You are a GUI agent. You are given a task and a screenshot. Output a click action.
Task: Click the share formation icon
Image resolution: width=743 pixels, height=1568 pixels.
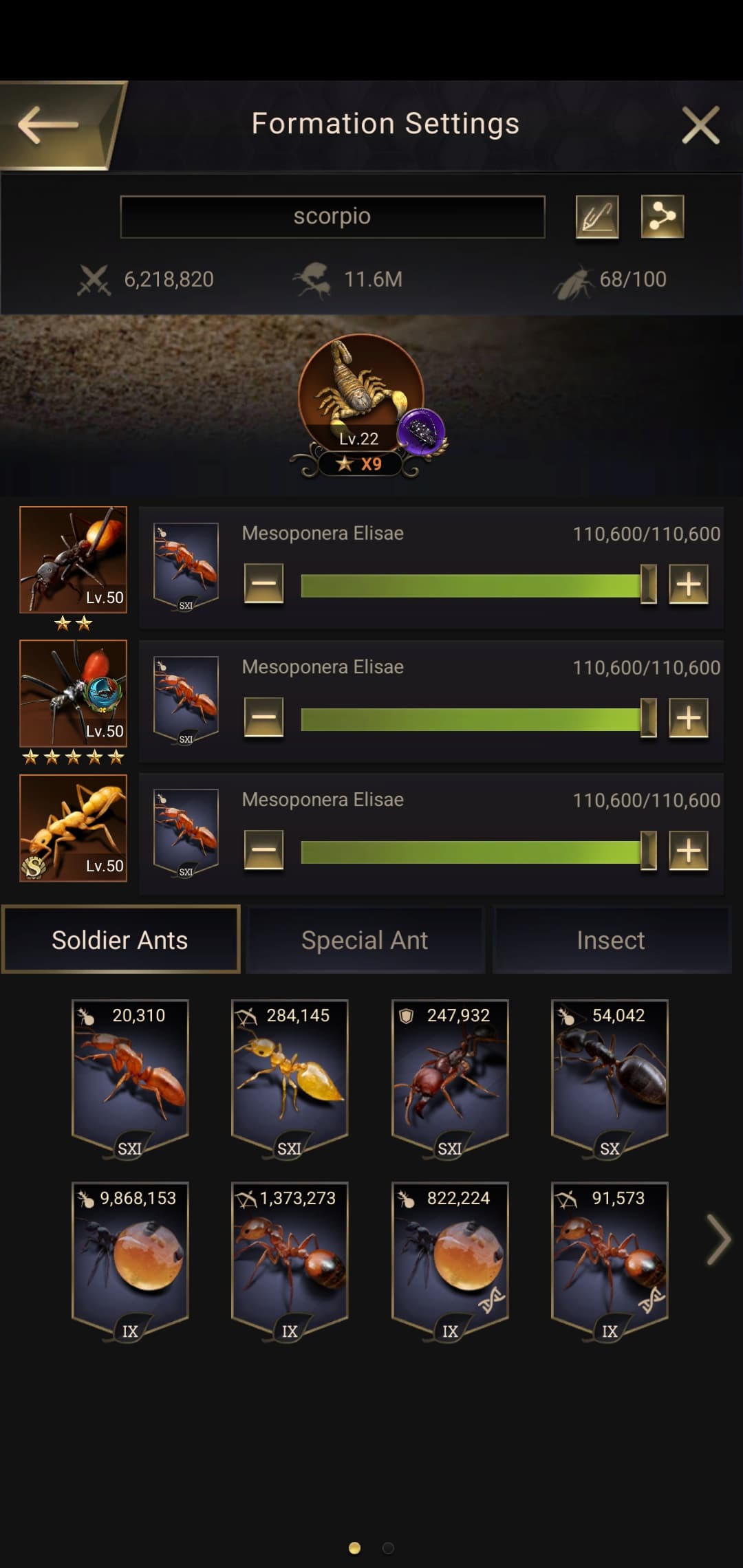click(663, 217)
